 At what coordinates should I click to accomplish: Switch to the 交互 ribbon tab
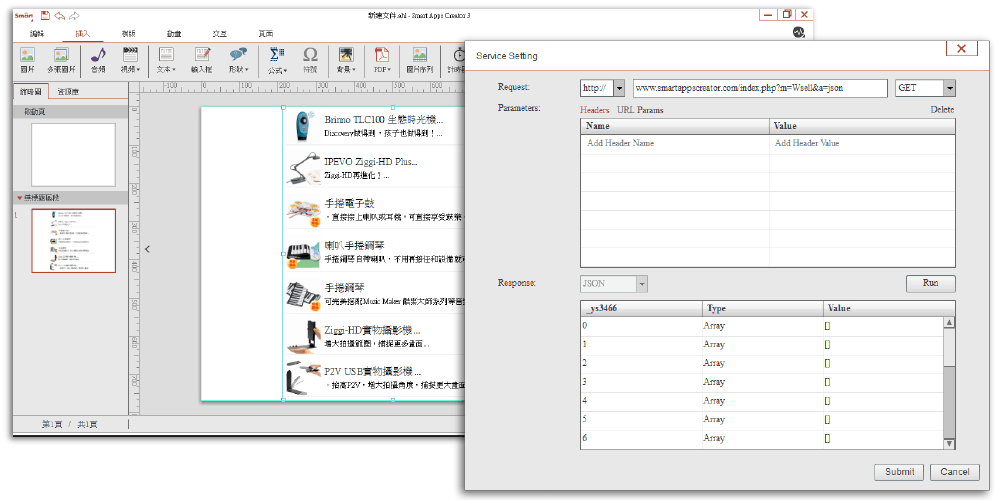[x=219, y=34]
